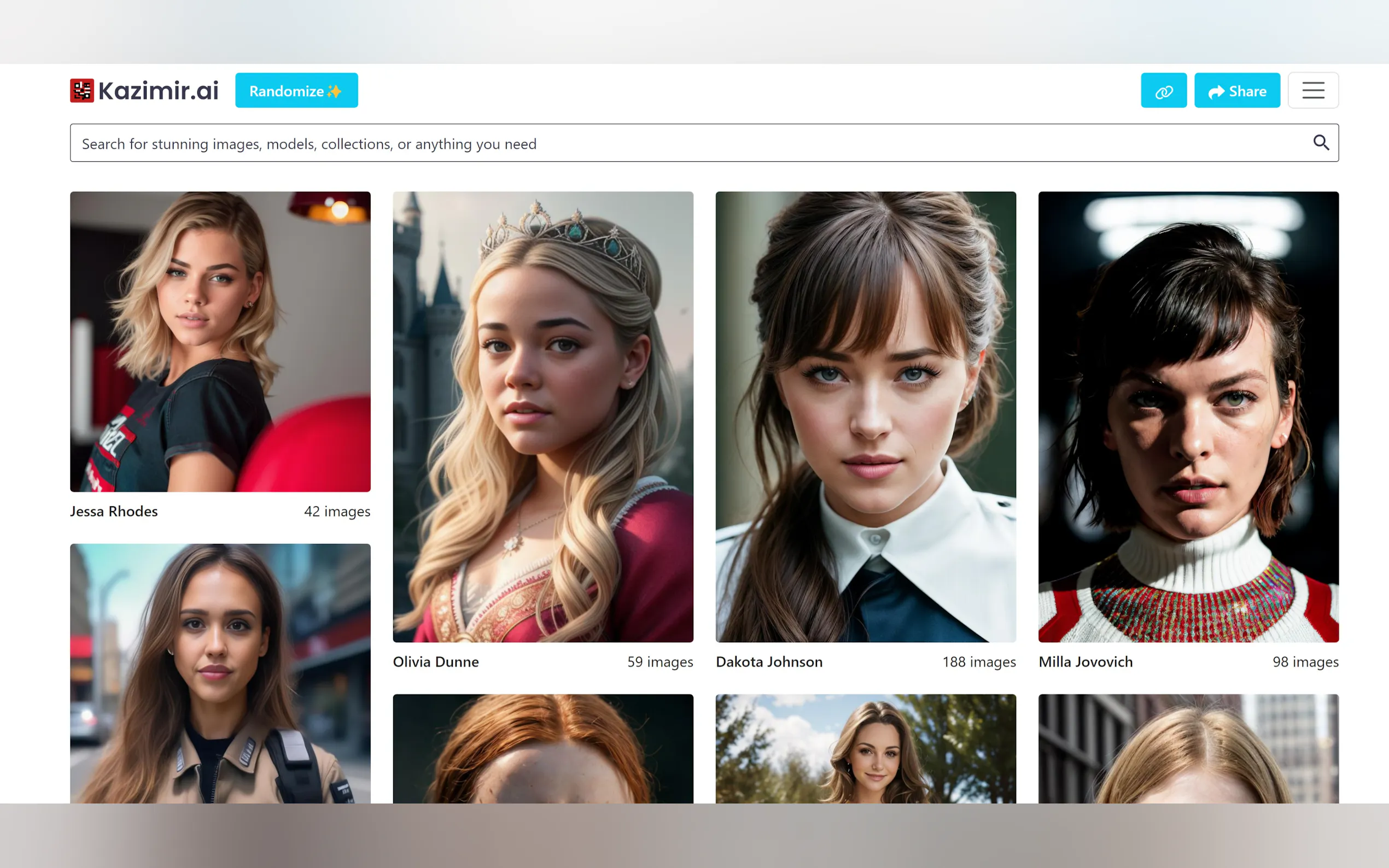Click the search magnifier icon

click(x=1321, y=142)
